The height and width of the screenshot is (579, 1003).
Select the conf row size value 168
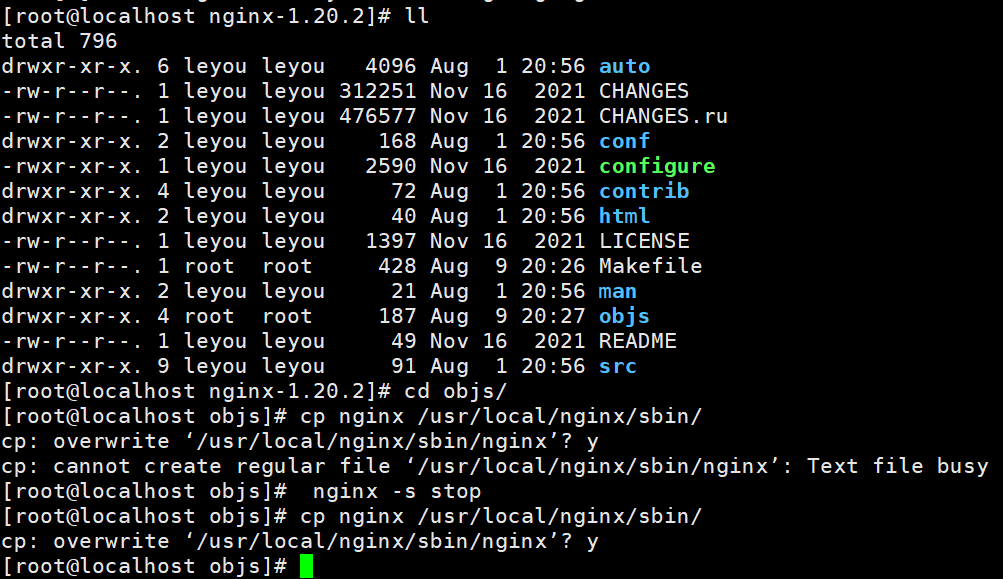[x=397, y=141]
